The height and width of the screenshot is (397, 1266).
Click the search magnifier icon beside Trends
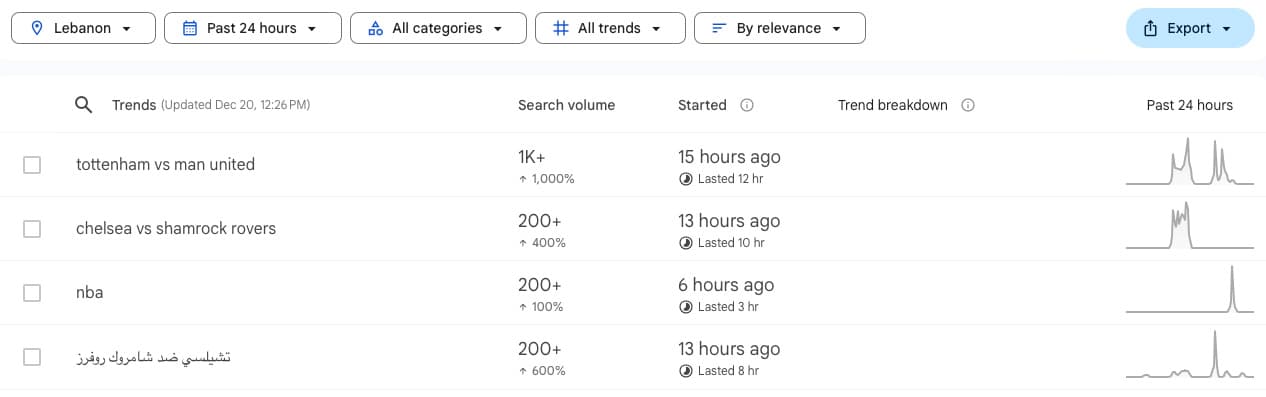coord(84,105)
